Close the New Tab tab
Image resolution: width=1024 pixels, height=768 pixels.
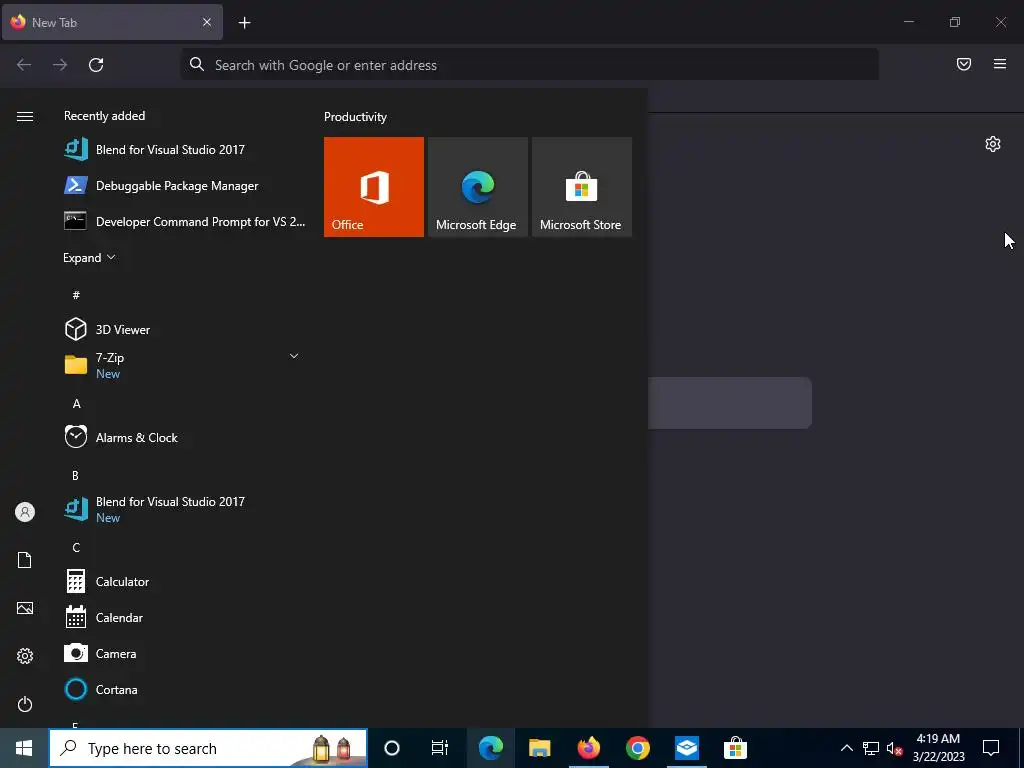coord(207,22)
